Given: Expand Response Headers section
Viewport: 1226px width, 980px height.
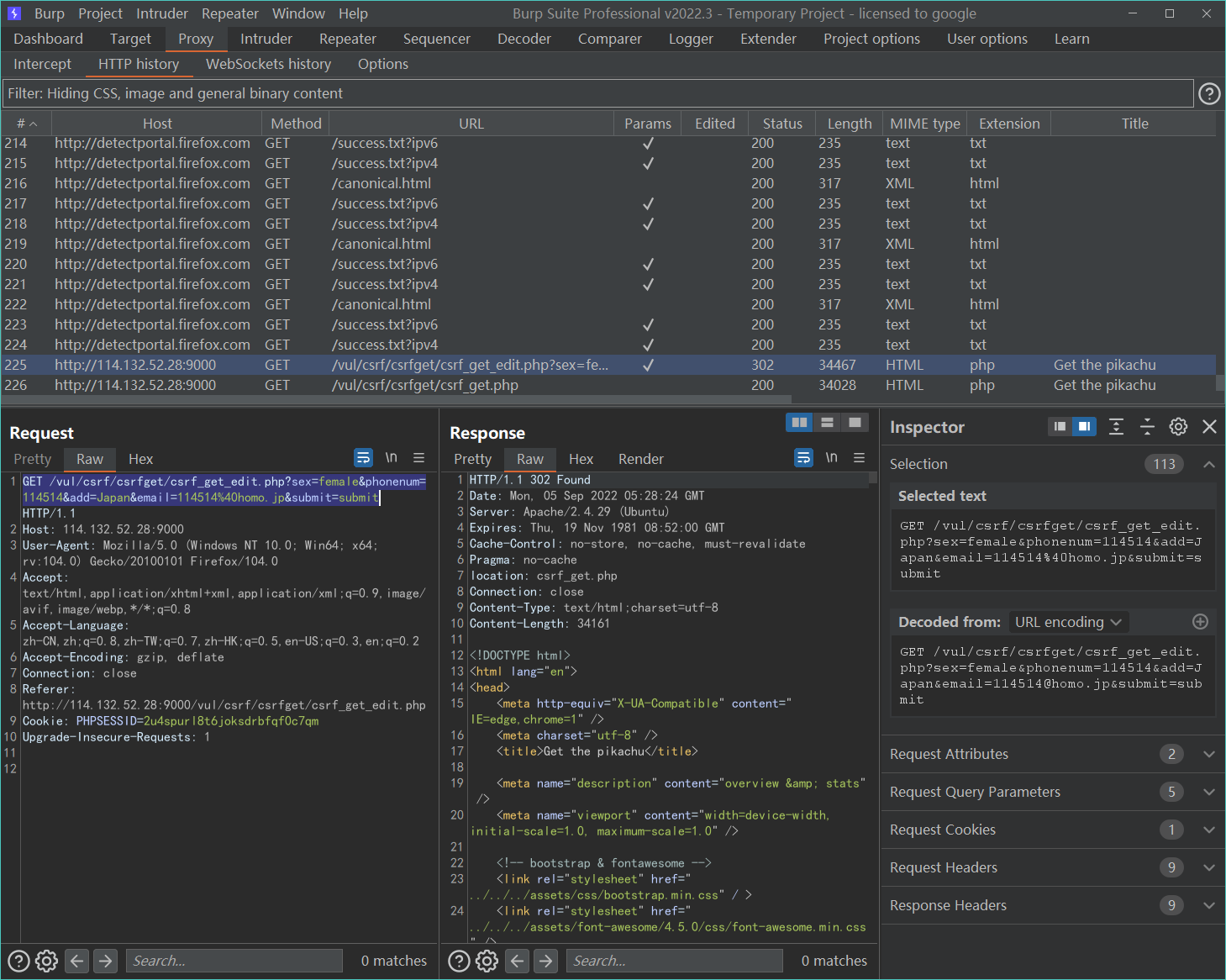Looking at the screenshot, I should [x=1053, y=905].
